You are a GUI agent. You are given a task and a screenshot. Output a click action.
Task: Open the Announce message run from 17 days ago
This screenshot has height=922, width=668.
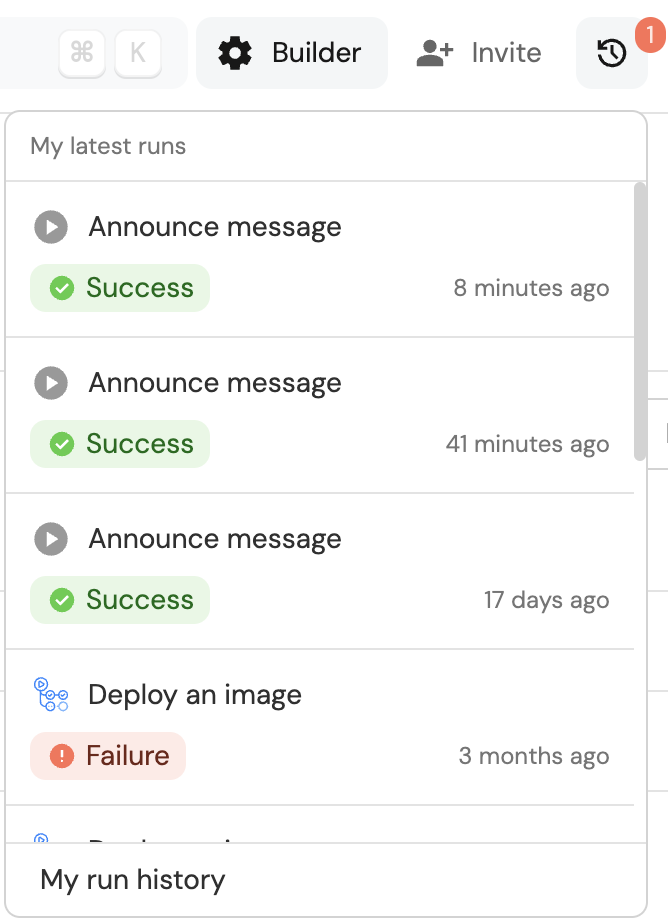tap(215, 539)
